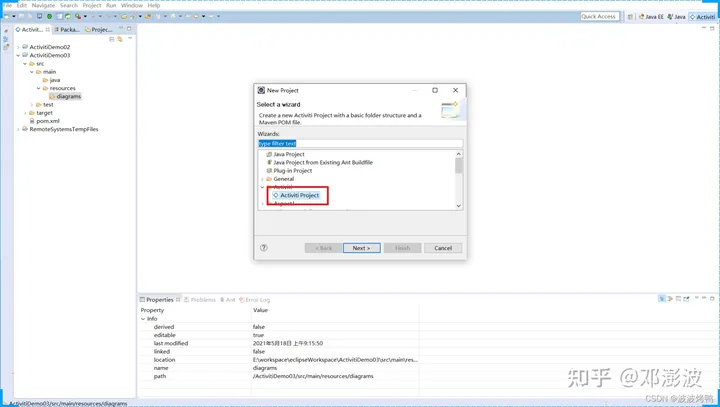This screenshot has width=720, height=407.
Task: Click the help question mark icon in dialog
Action: (x=264, y=248)
